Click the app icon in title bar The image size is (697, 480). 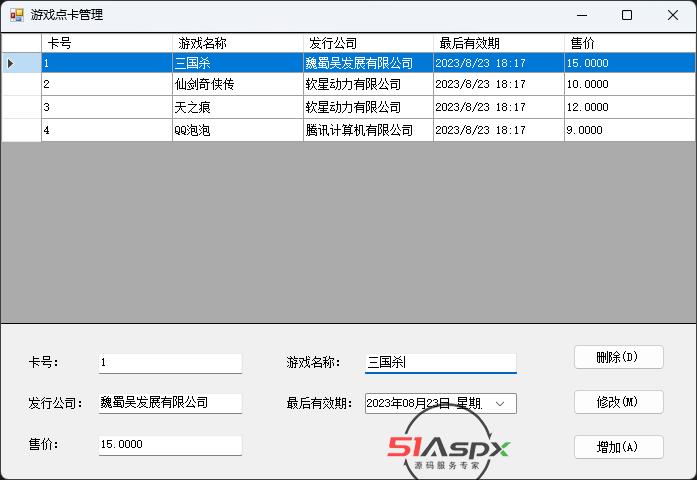16,15
